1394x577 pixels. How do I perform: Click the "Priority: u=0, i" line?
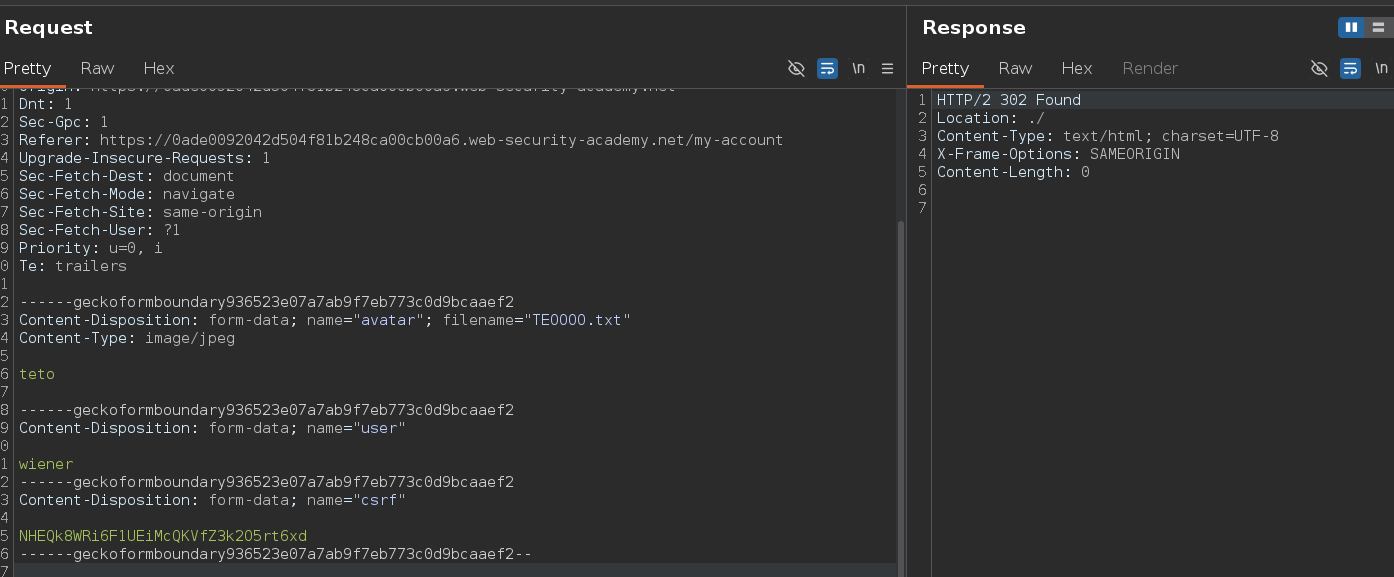pos(91,248)
